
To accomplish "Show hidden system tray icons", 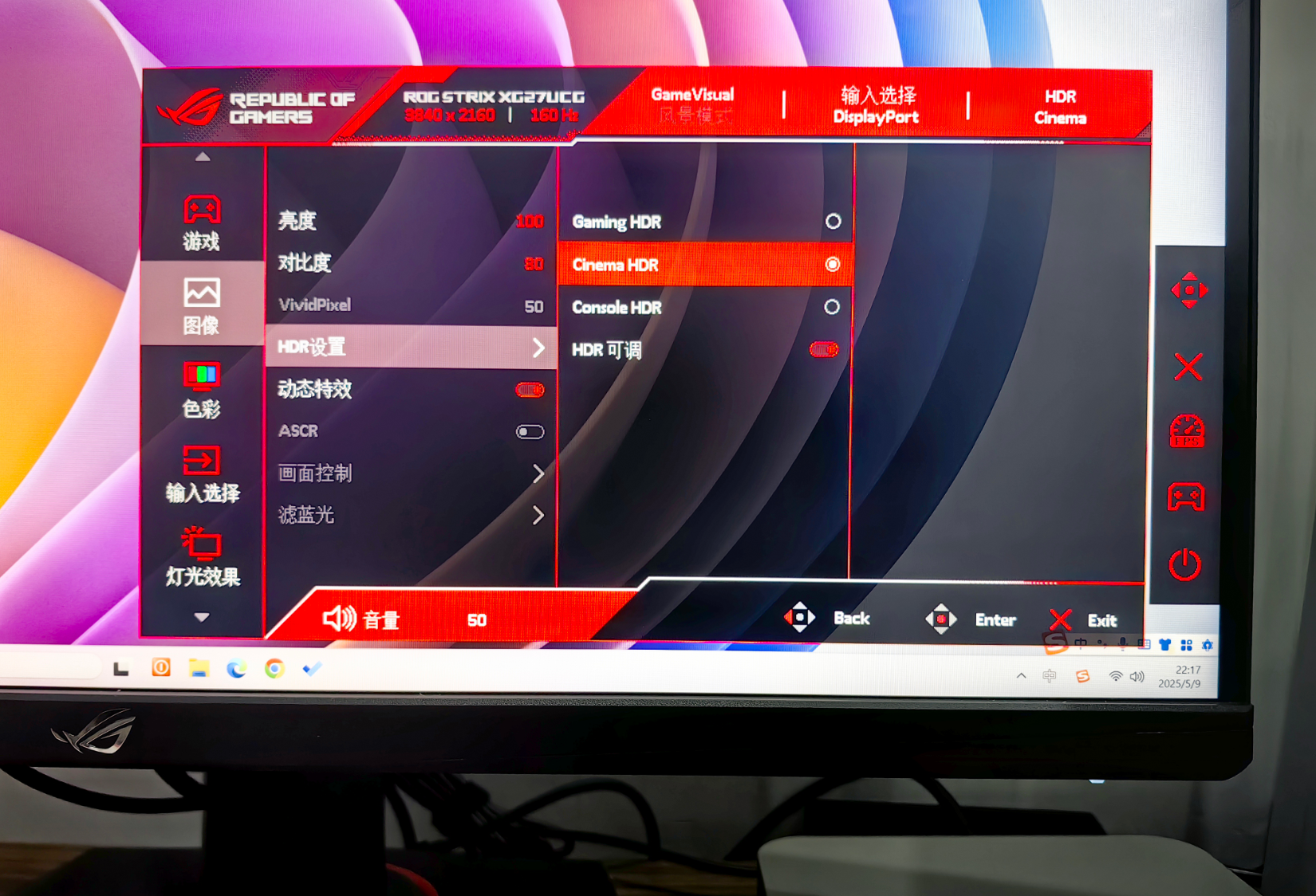I will 1021,676.
